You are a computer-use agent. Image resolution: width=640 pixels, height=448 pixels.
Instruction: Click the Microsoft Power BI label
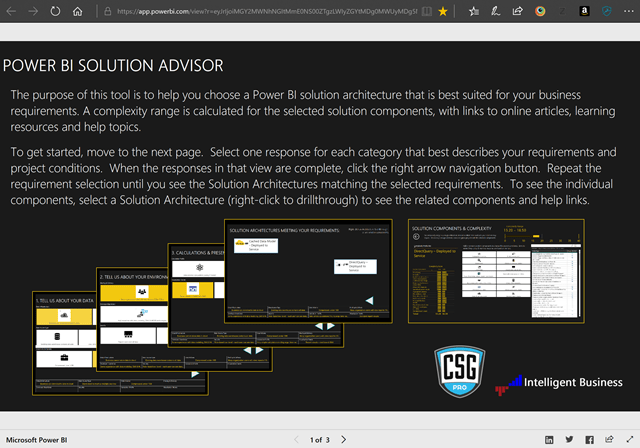coord(36,440)
